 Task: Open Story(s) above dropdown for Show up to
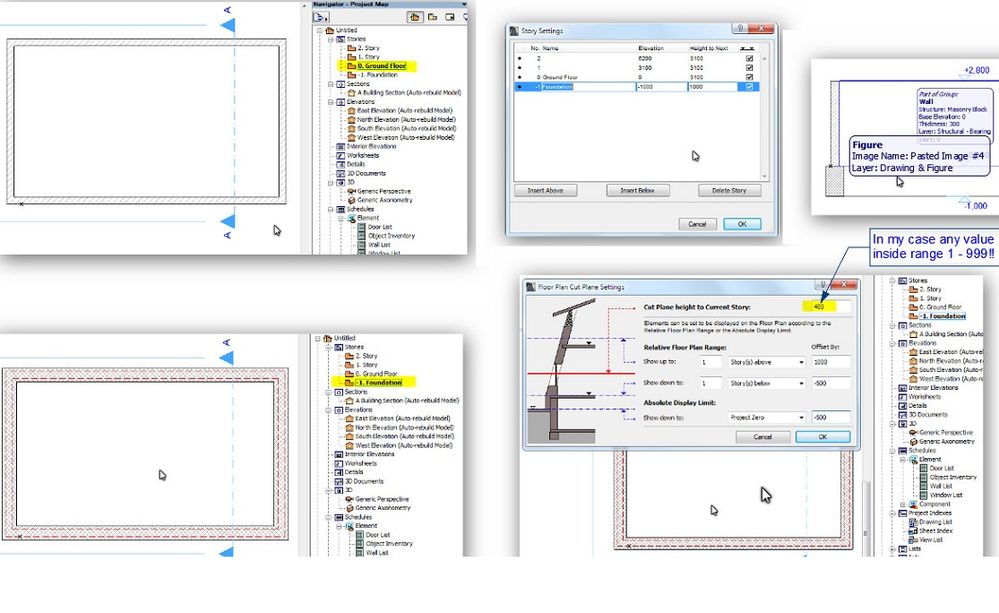[767, 362]
